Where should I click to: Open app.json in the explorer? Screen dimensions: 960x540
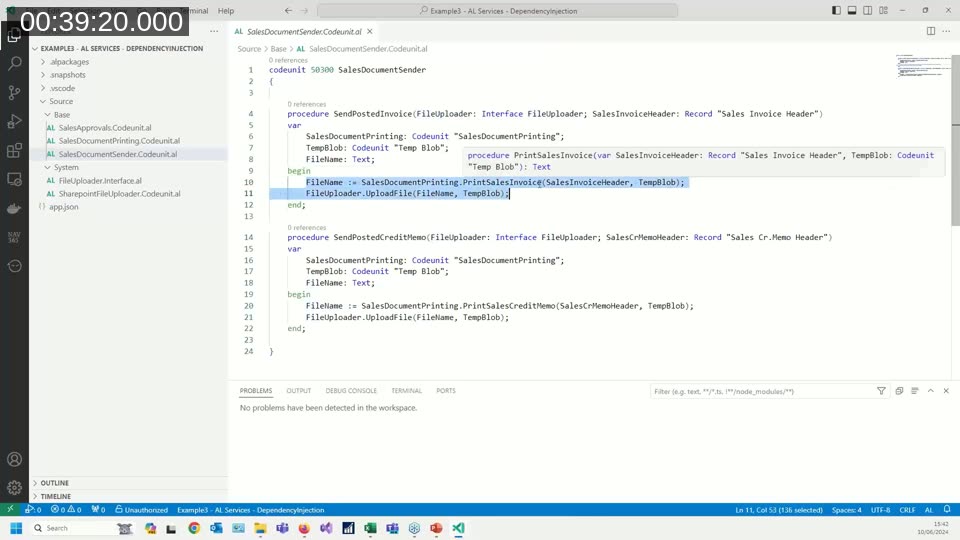(64, 207)
